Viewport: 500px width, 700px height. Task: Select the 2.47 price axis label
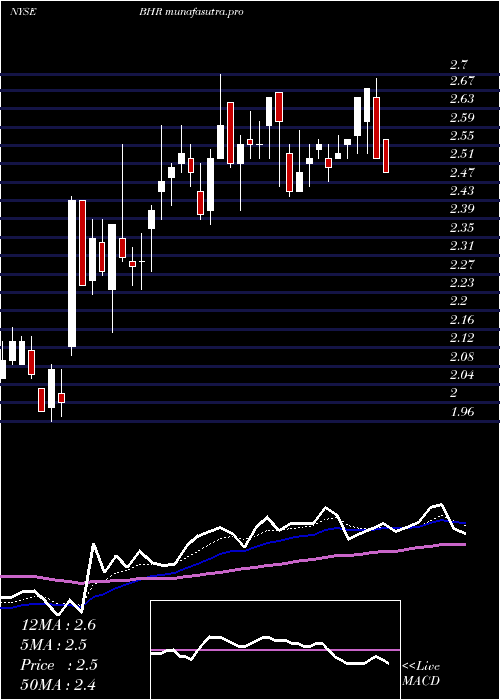[x=462, y=173]
